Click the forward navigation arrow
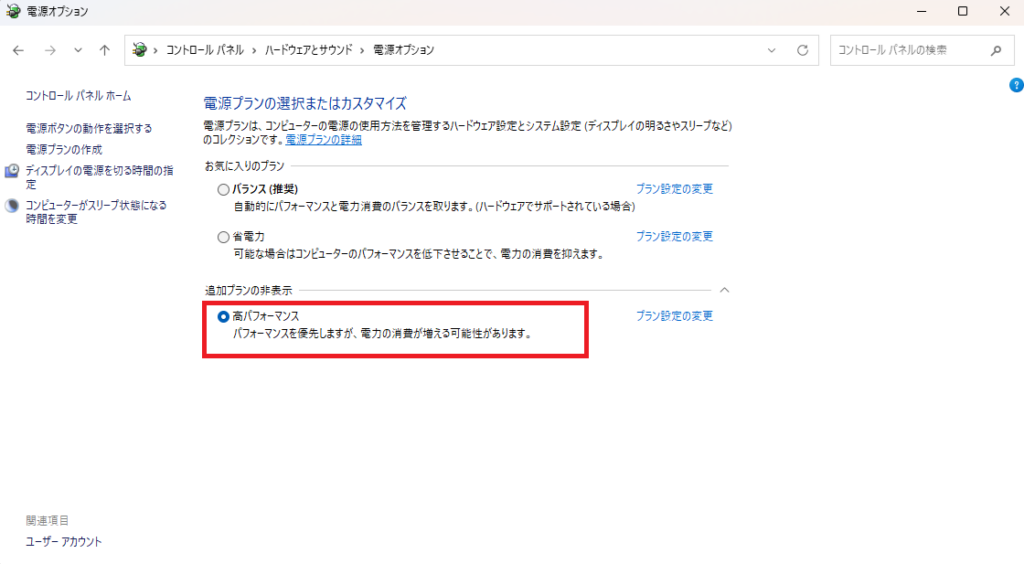Screen dimensions: 1024x564 (x=50, y=50)
